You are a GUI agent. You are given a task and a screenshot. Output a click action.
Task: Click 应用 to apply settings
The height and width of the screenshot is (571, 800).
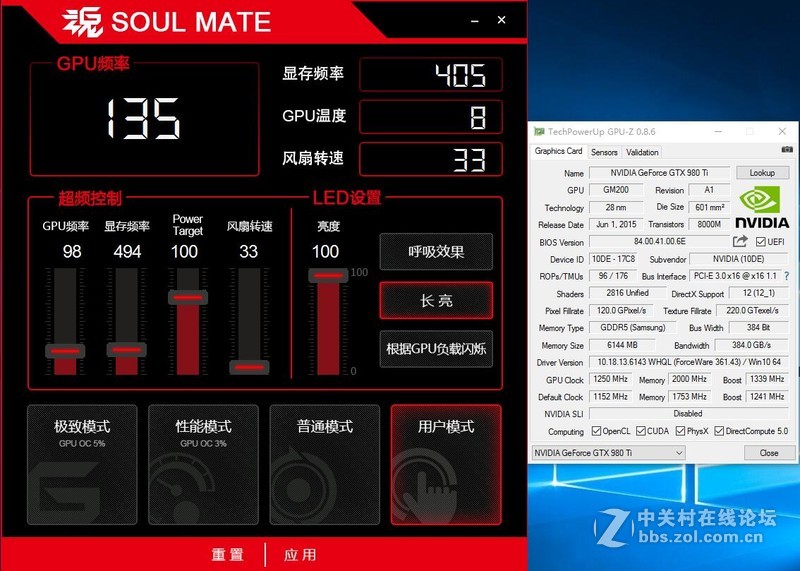pos(300,555)
